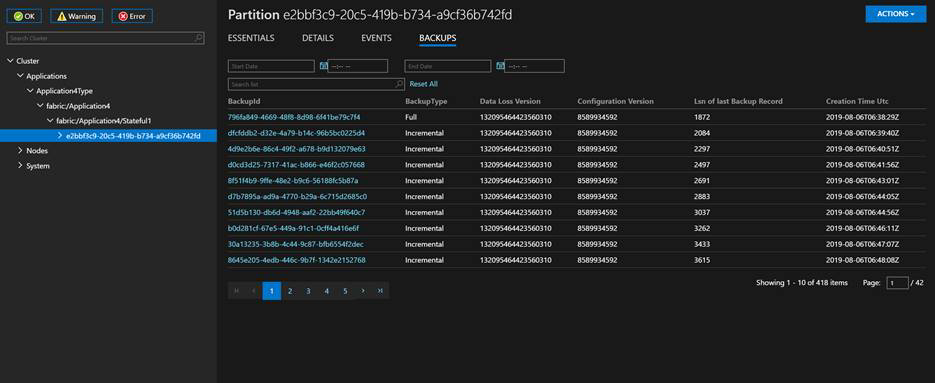Expand the Nodes tree node

(21, 150)
